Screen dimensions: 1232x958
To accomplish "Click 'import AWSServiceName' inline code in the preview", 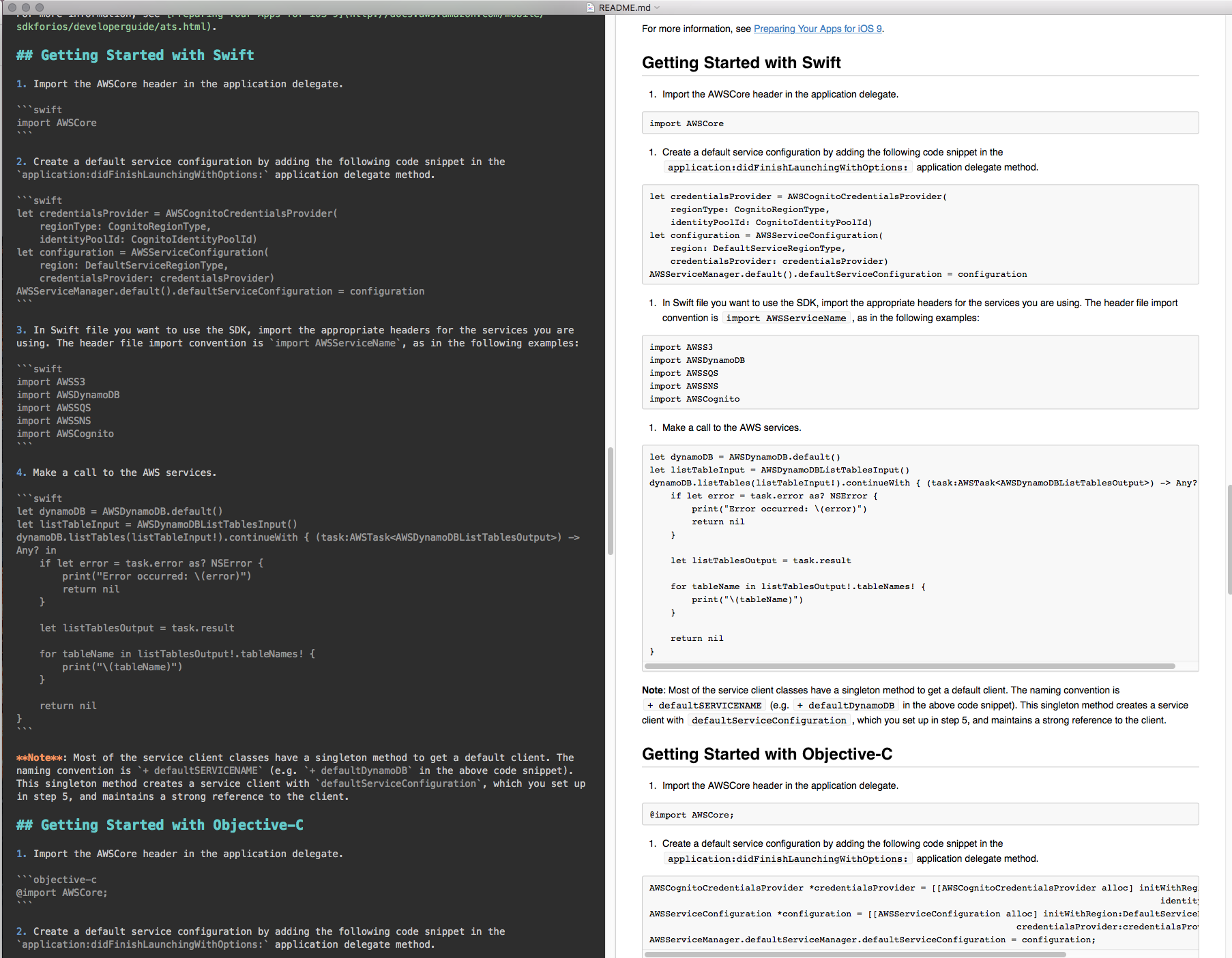I will [x=786, y=318].
